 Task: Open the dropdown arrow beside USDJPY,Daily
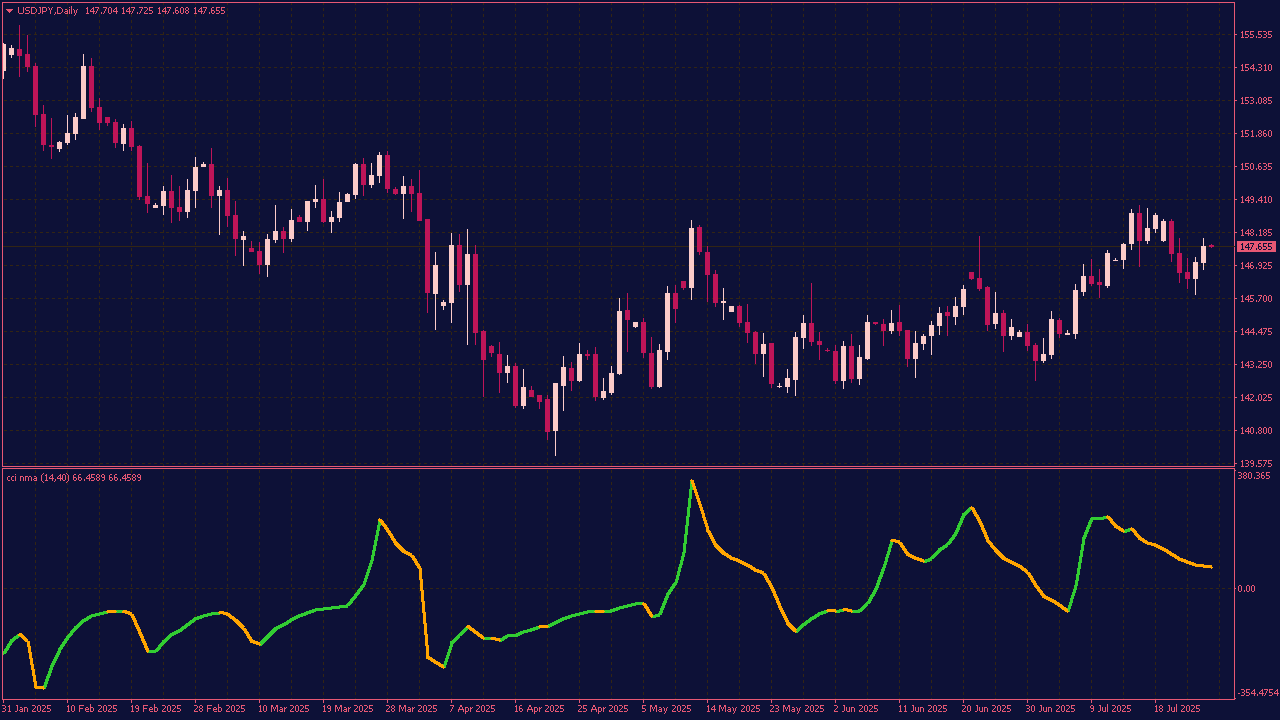[9, 10]
